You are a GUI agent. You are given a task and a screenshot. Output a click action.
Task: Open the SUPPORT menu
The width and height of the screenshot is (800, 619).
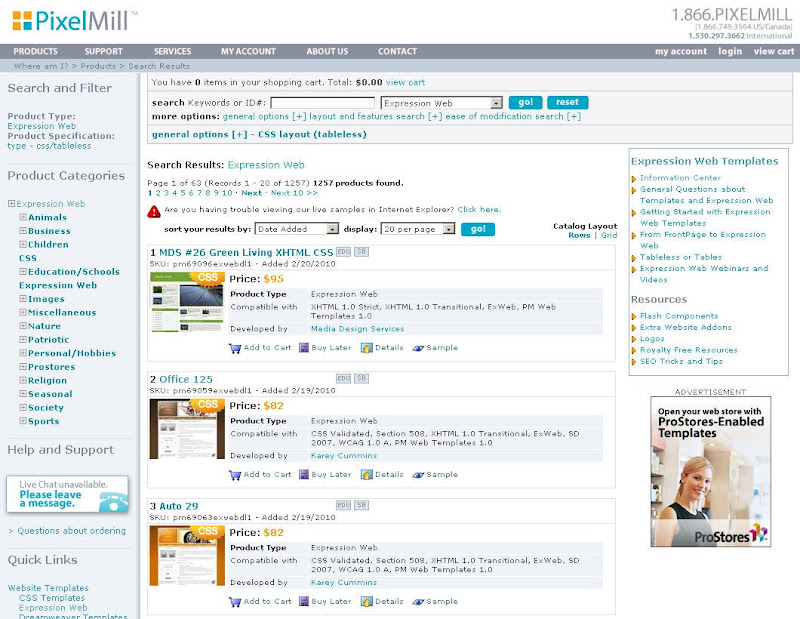tap(104, 51)
